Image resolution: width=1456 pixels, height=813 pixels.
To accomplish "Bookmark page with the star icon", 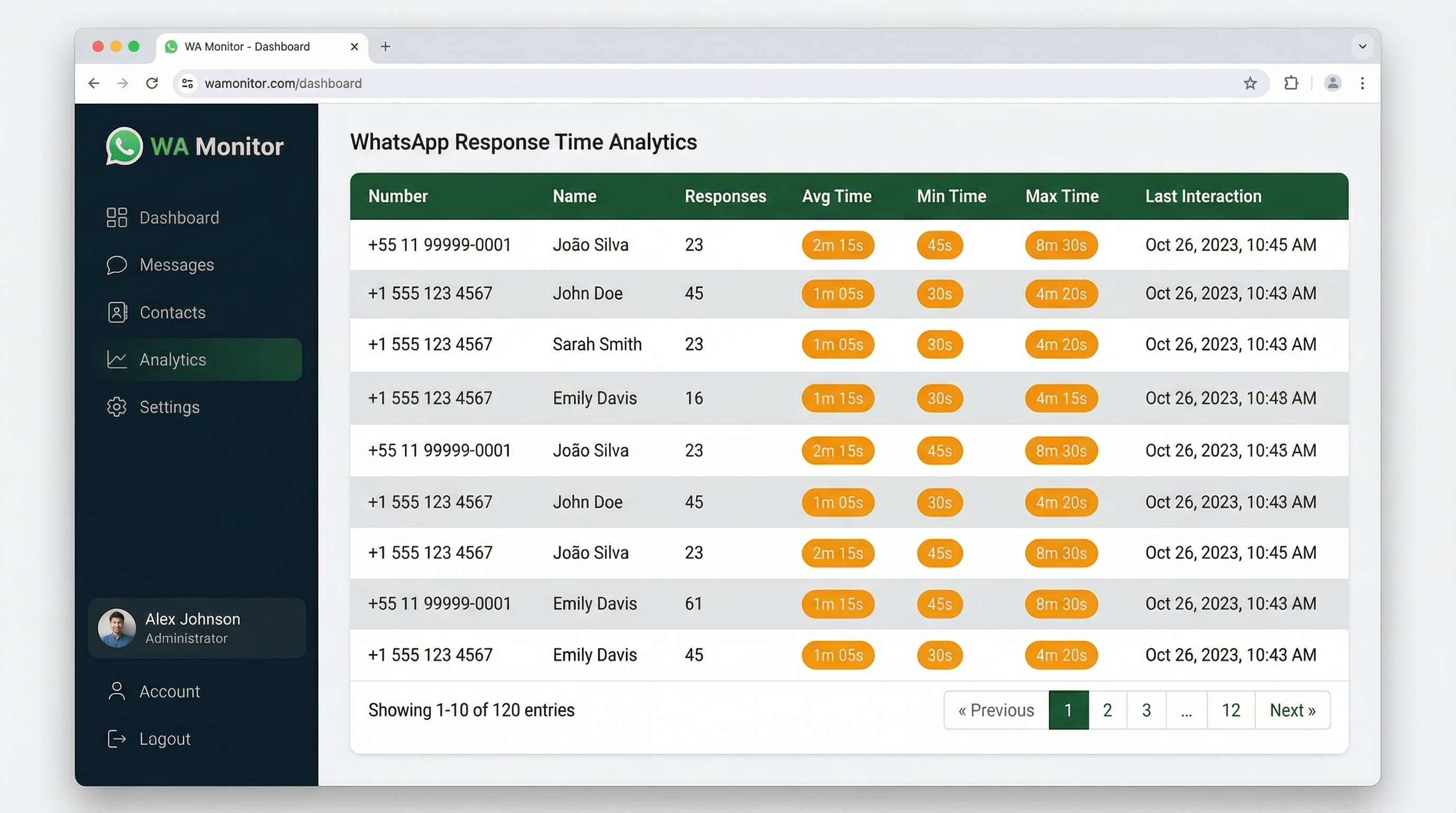I will [1250, 84].
